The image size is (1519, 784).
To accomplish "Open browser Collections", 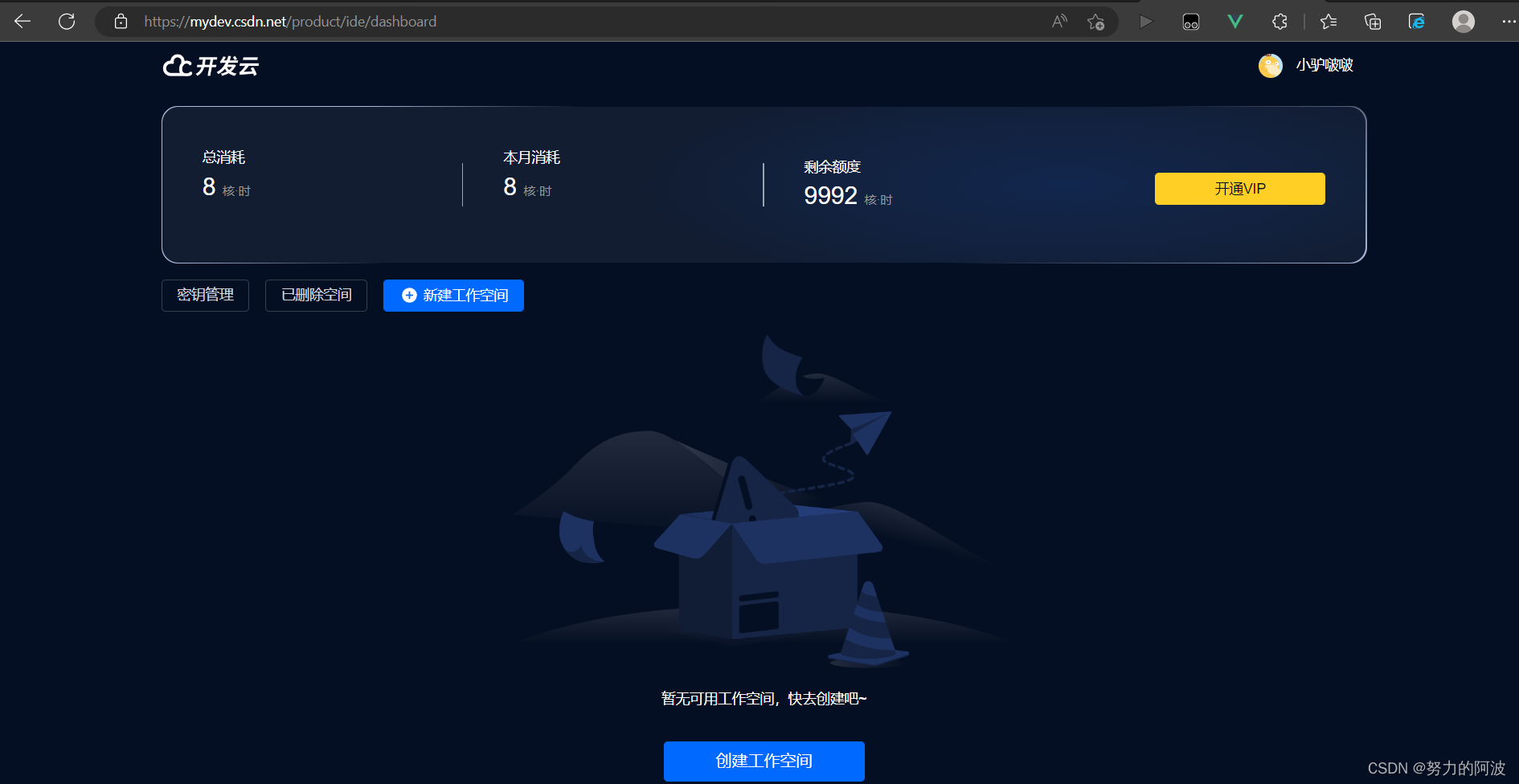I will point(1373,22).
